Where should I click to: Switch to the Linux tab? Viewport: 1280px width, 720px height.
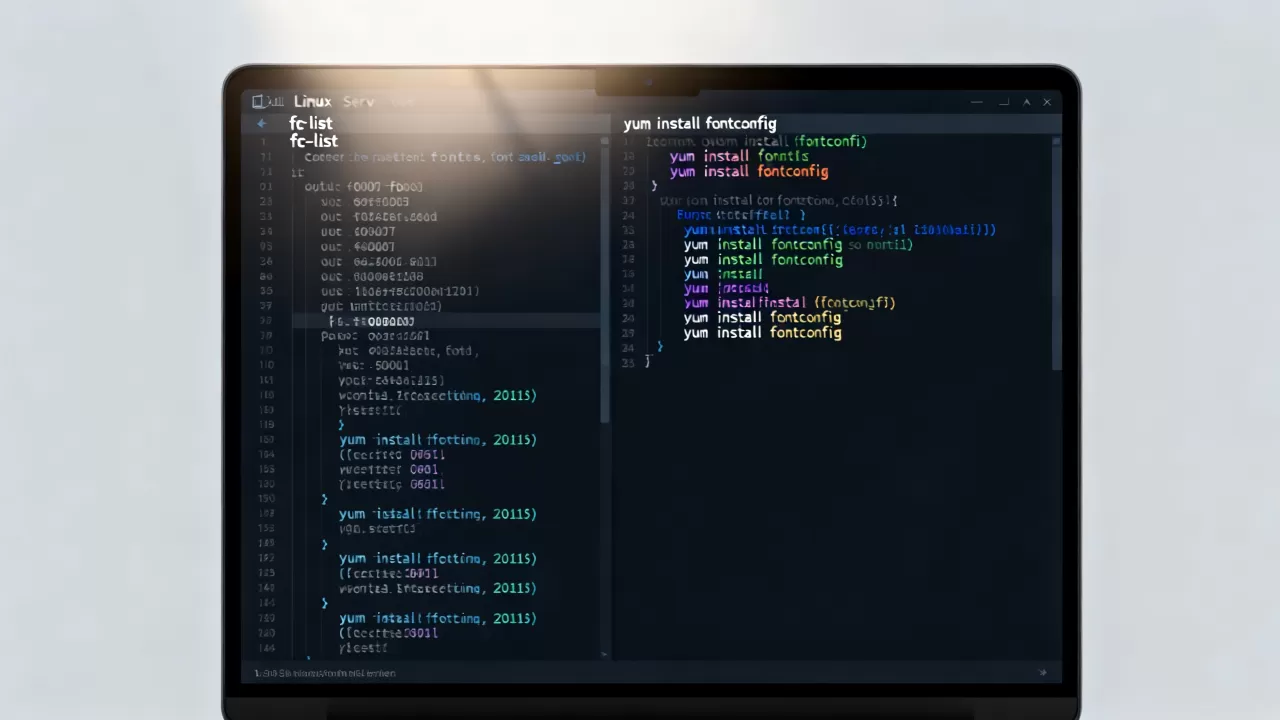[x=312, y=101]
